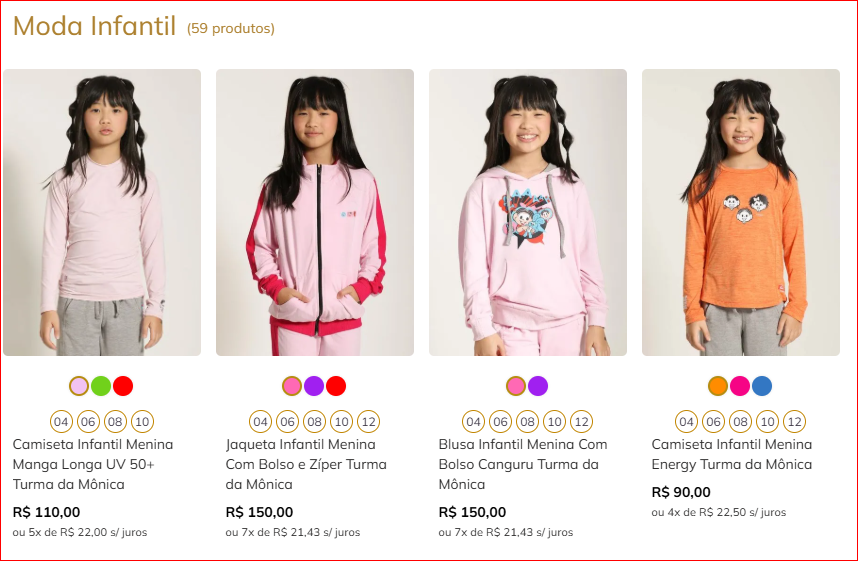858x561 pixels.
Task: Choose size 04 for UV 50+ camiseta
Action: coord(61,422)
